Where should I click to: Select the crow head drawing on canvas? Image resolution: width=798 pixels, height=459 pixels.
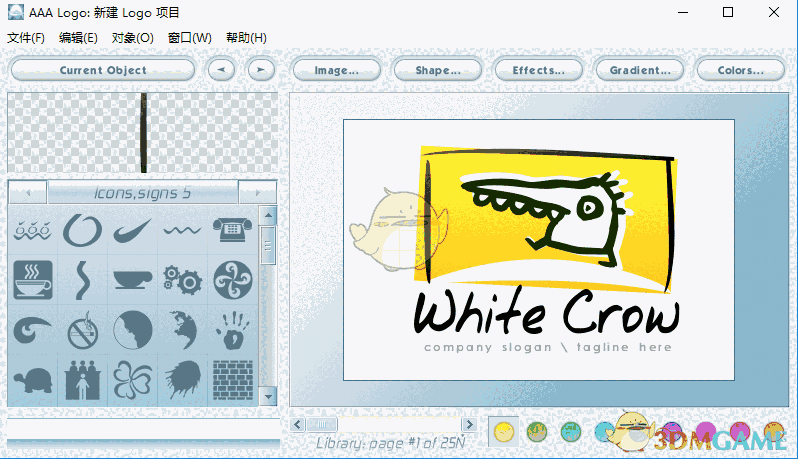click(x=546, y=219)
